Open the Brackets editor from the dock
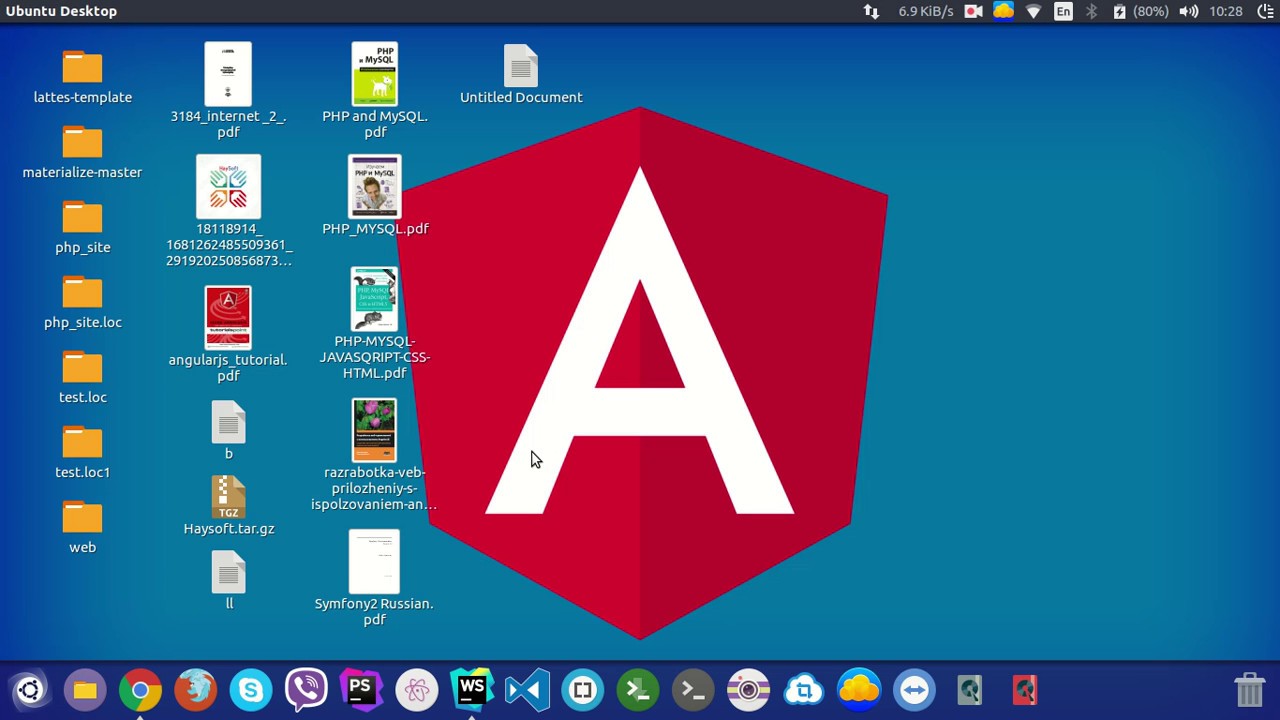 click(x=582, y=690)
